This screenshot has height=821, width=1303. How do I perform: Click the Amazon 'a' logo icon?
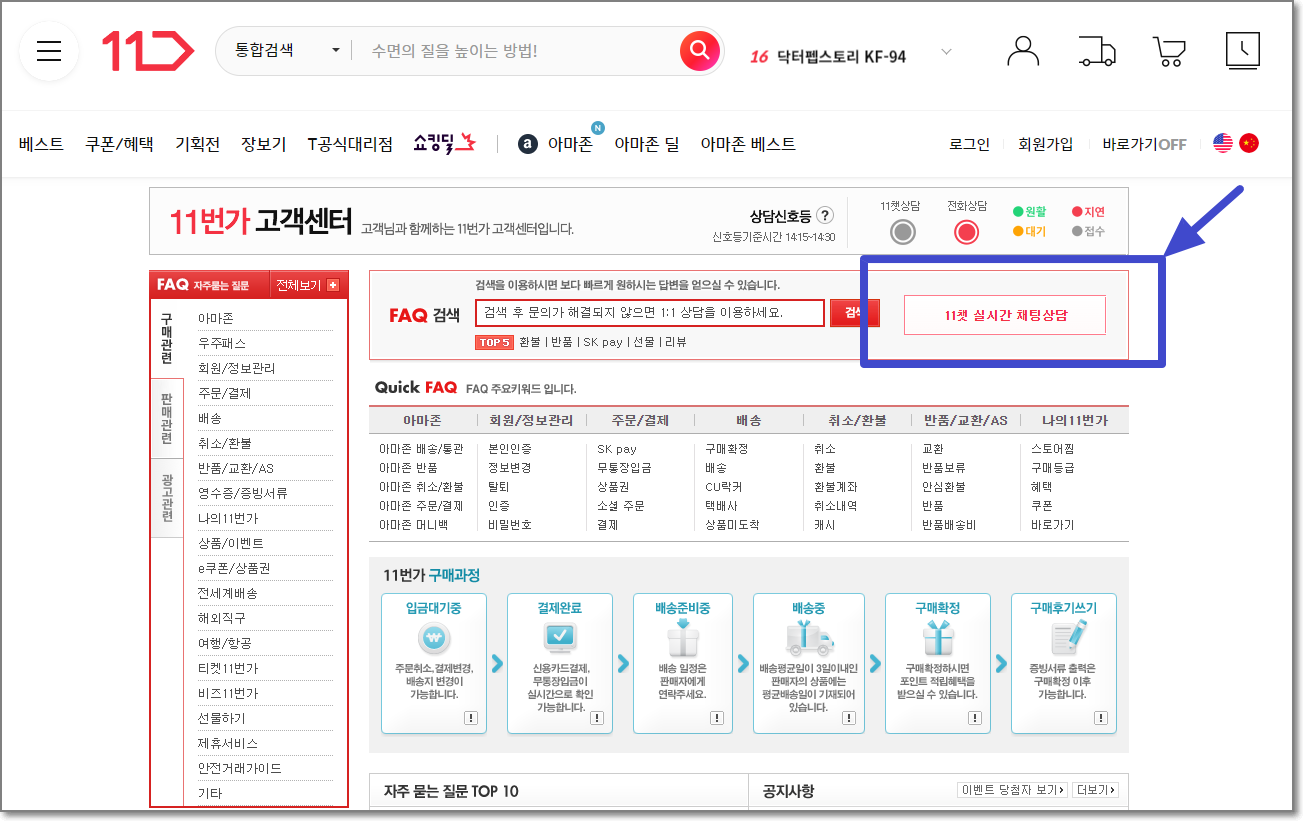[528, 144]
